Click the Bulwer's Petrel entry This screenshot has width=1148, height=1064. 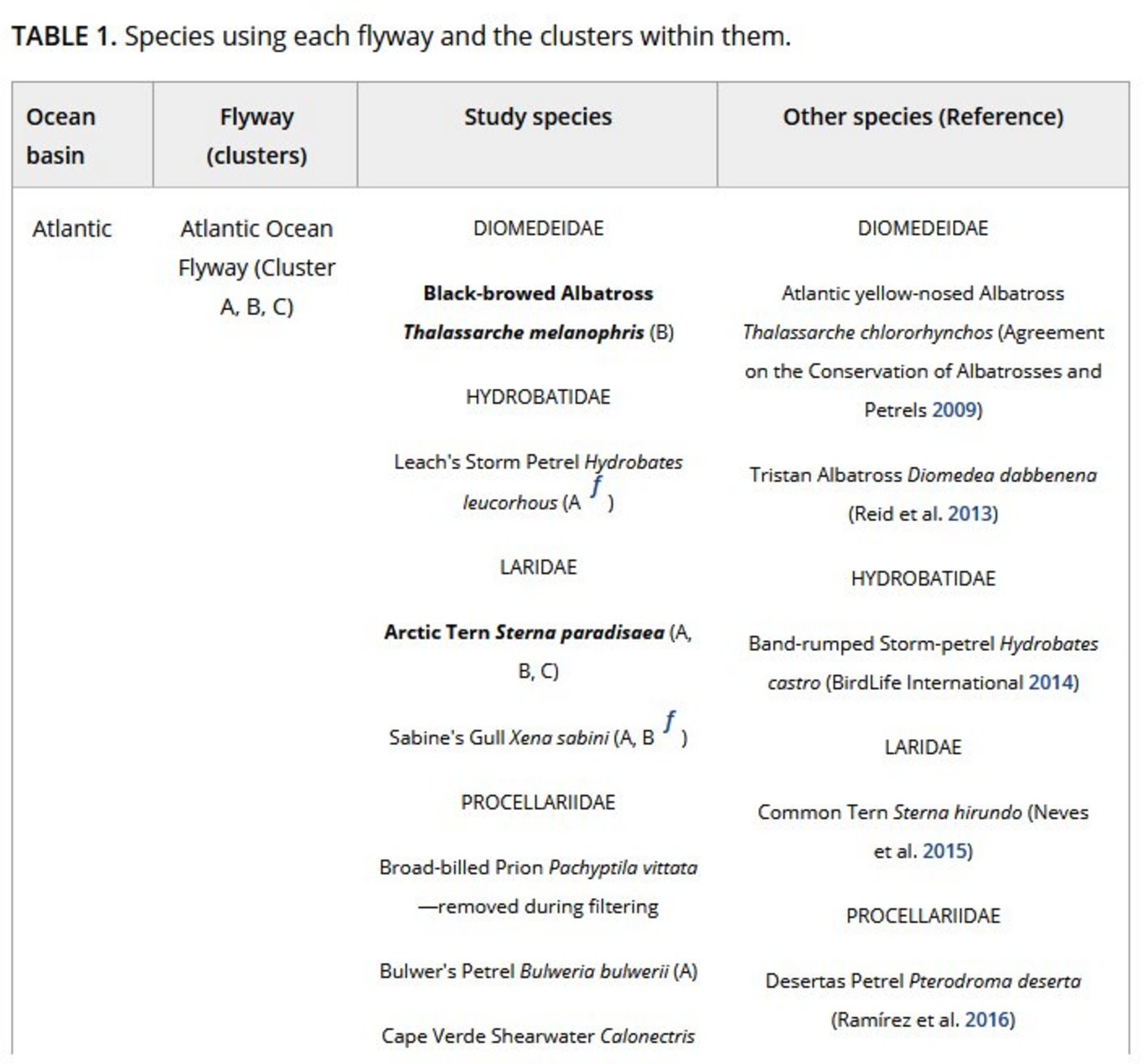click(x=538, y=972)
